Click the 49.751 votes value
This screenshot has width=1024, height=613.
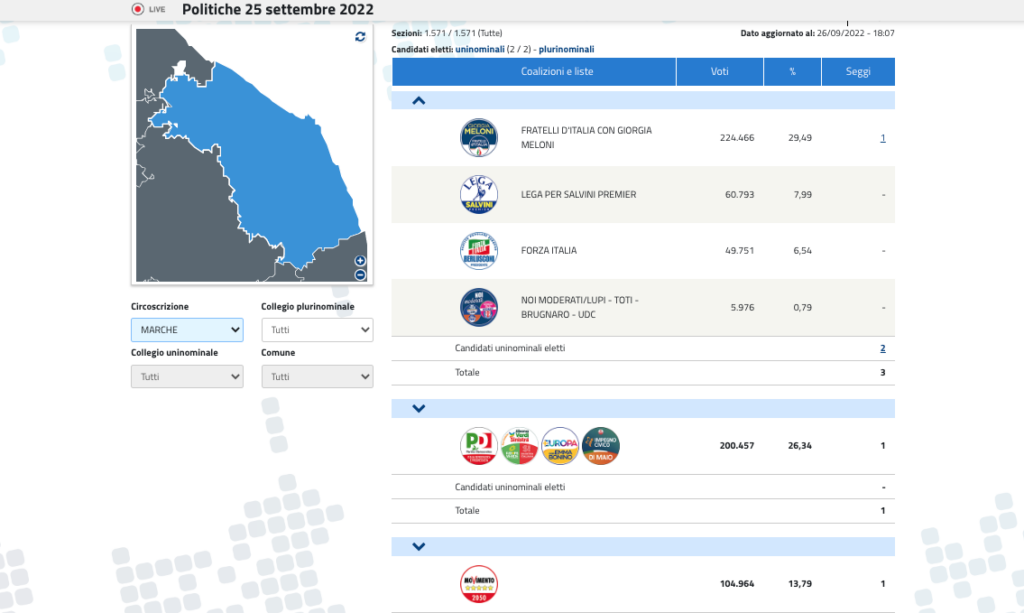[x=739, y=251]
